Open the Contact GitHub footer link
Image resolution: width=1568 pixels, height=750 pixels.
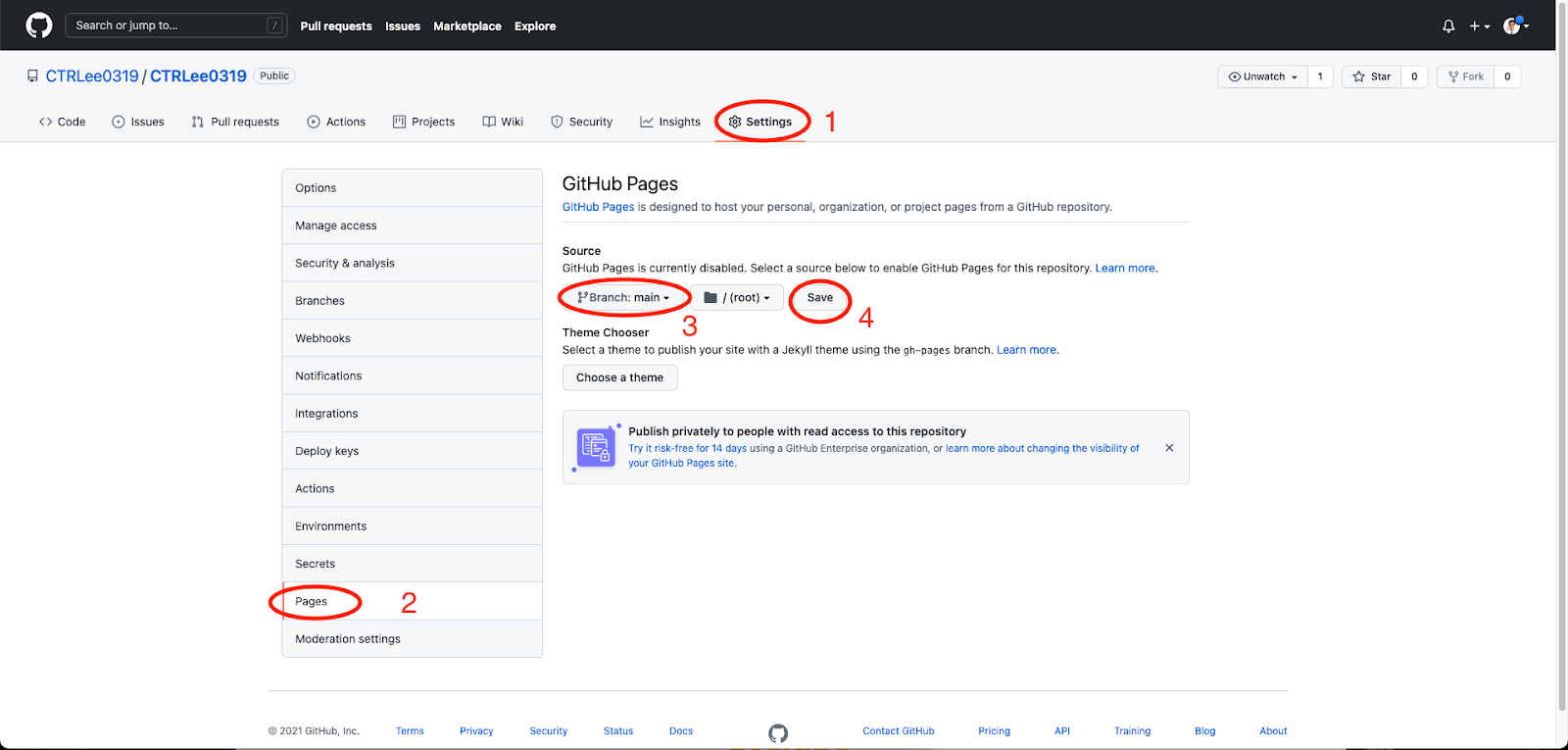coord(899,730)
